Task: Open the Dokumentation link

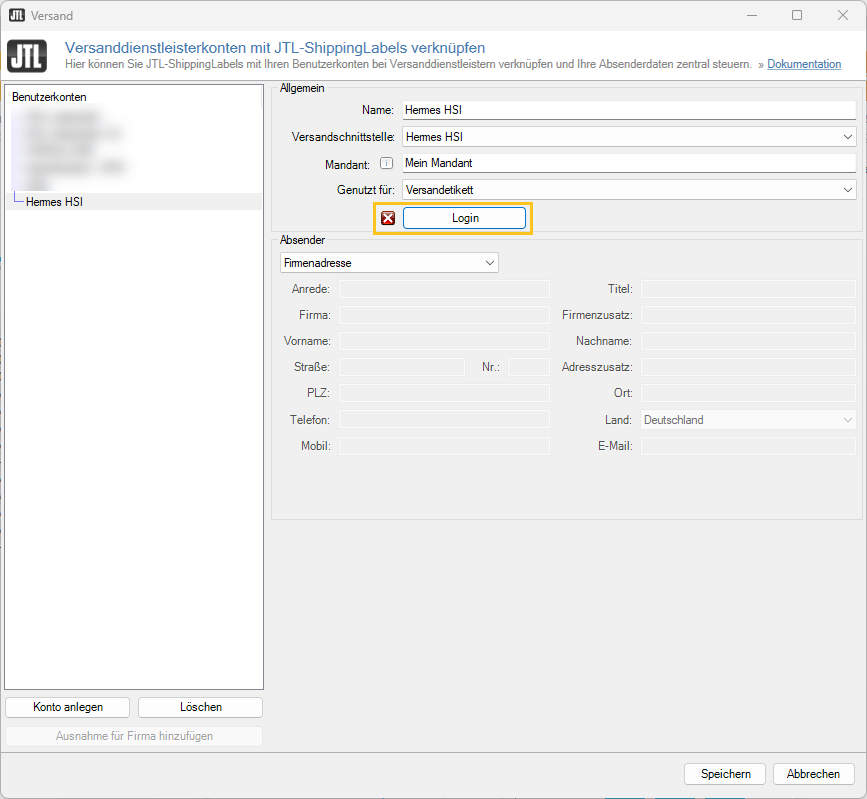Action: [x=804, y=64]
